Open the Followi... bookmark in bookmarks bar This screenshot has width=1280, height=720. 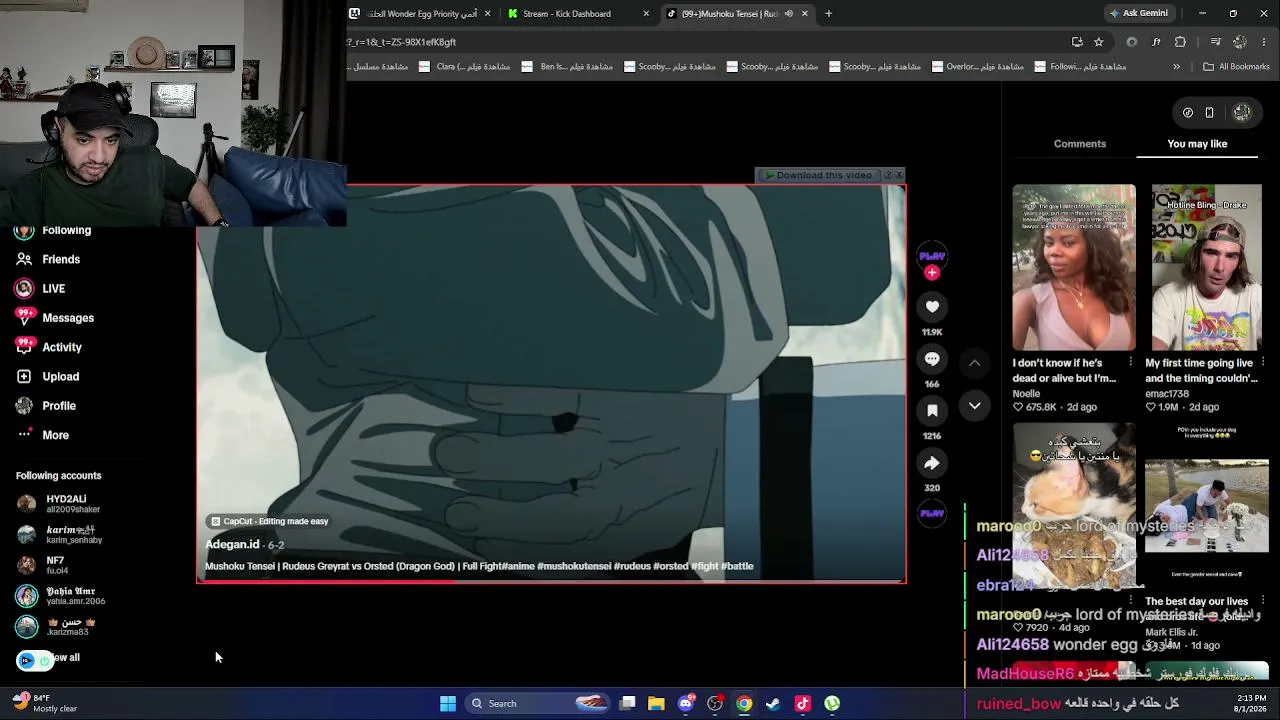tap(1082, 67)
